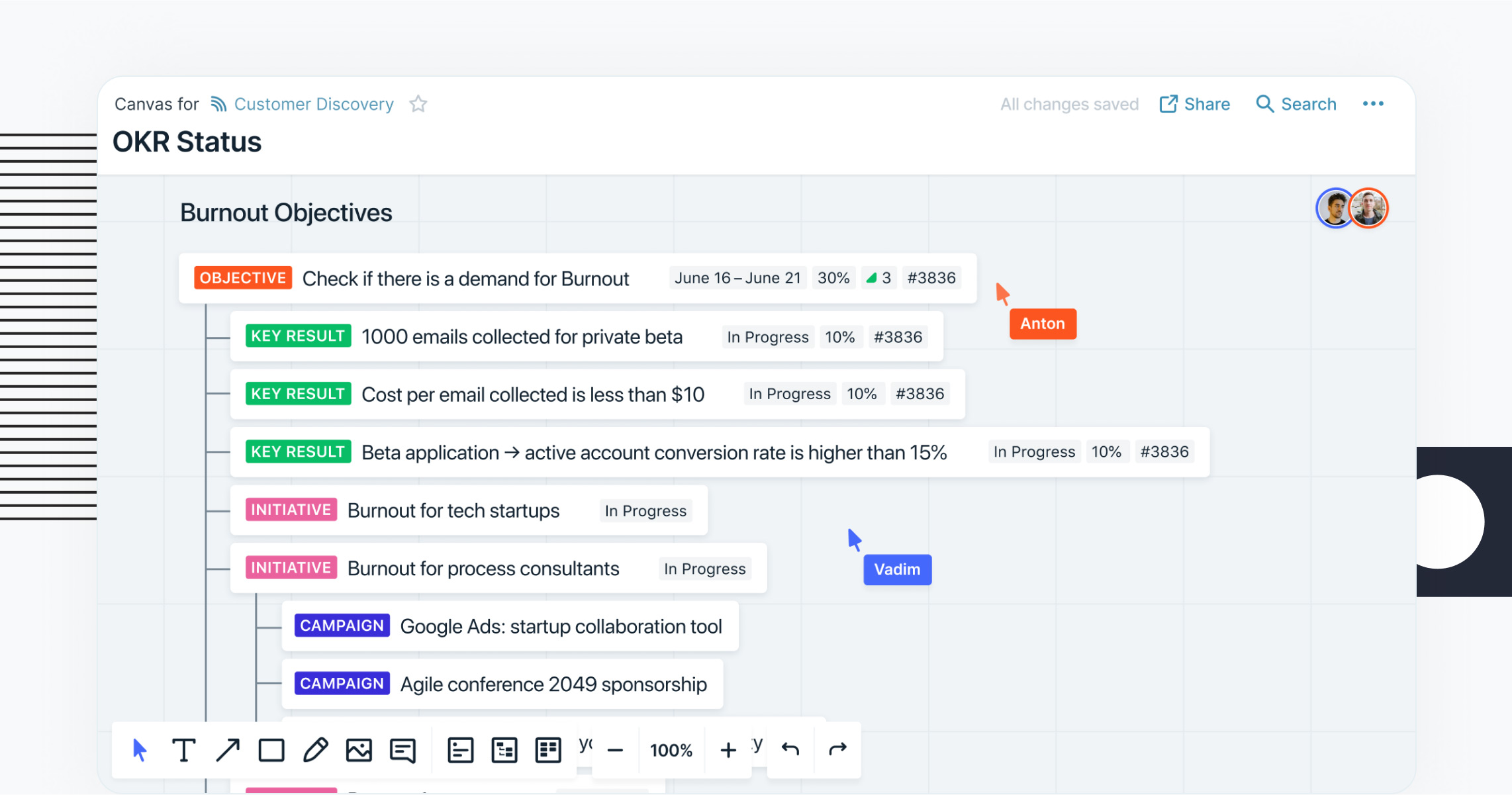Image resolution: width=1512 pixels, height=795 pixels.
Task: Open the Check if there is a demand objective card
Action: pyautogui.click(x=465, y=279)
